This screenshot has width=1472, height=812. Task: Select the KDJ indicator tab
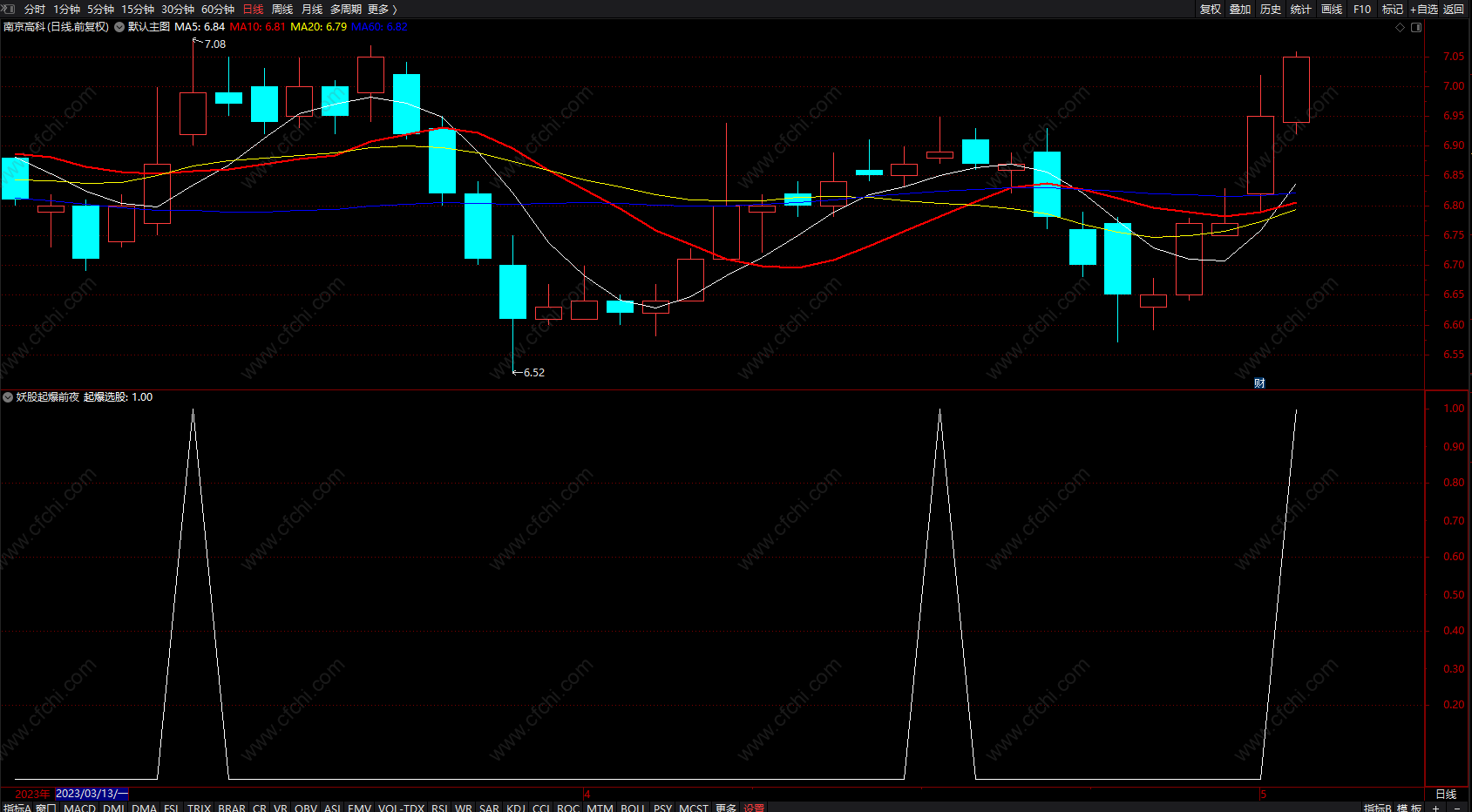[x=516, y=808]
